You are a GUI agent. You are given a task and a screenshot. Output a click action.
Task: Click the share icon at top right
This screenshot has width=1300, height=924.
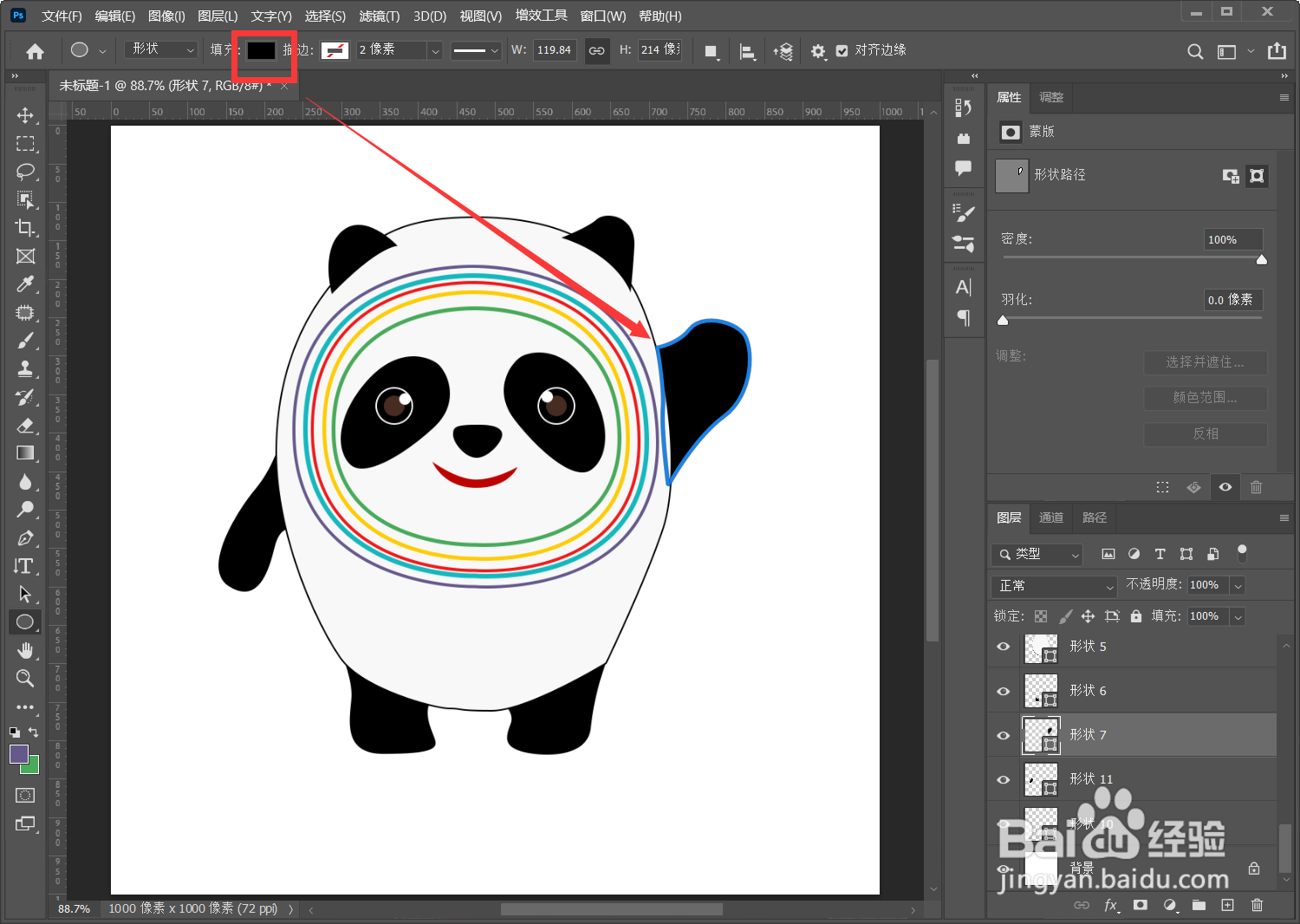click(x=1277, y=51)
